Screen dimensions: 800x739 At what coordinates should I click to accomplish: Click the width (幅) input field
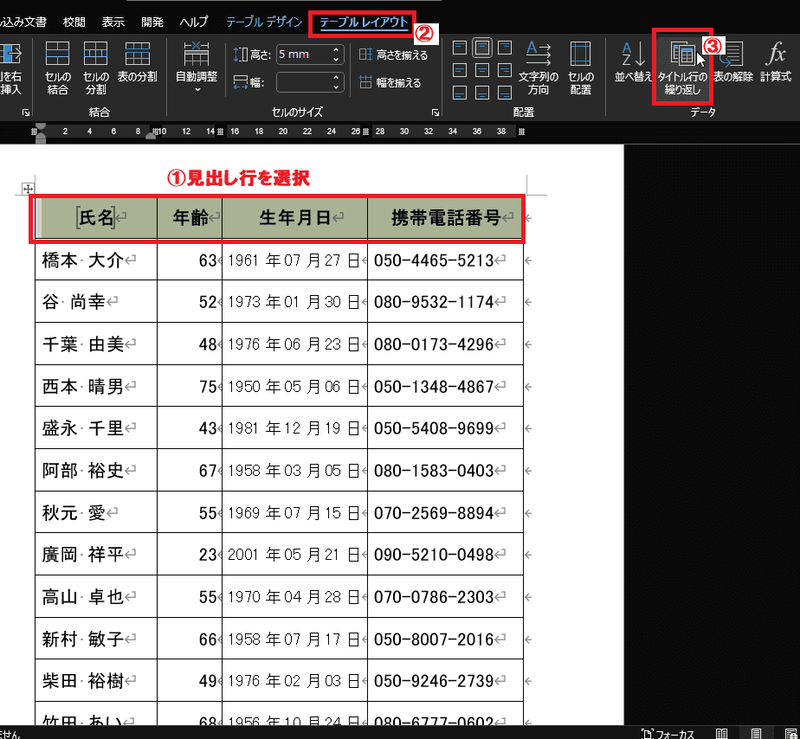coord(304,82)
